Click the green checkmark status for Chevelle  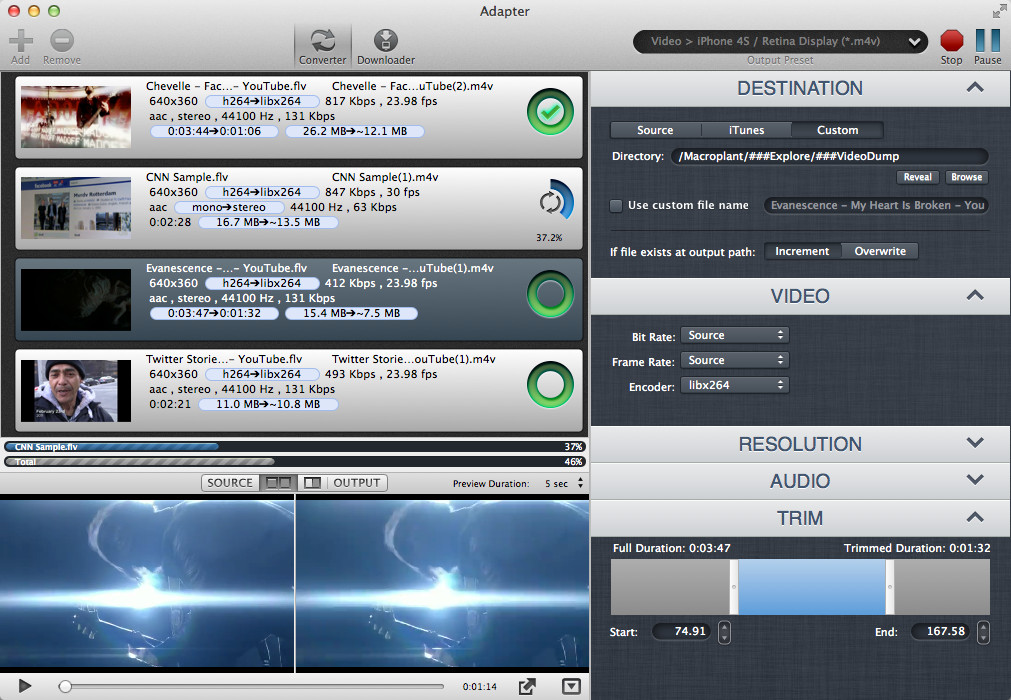(550, 112)
